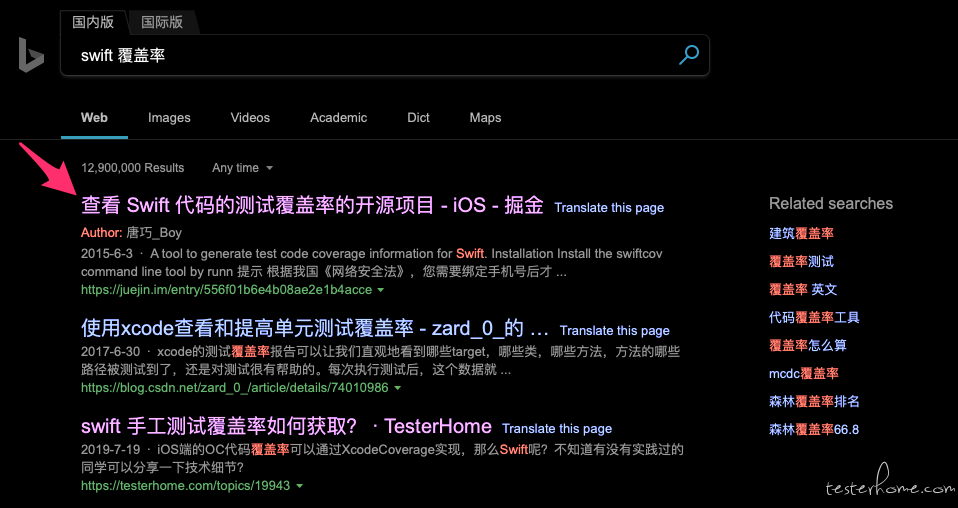Search related term 代码覆盖率工具
This screenshot has width=958, height=508.
click(814, 317)
